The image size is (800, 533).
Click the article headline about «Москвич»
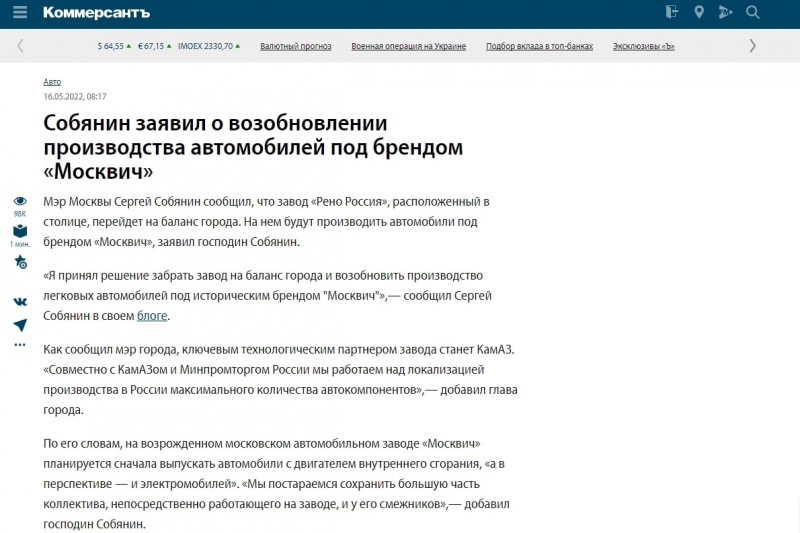(253, 147)
